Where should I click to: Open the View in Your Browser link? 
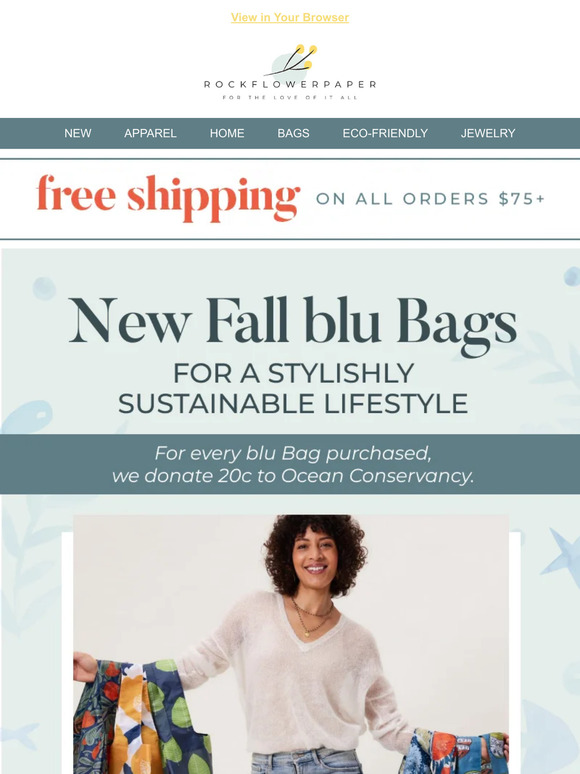coord(290,17)
